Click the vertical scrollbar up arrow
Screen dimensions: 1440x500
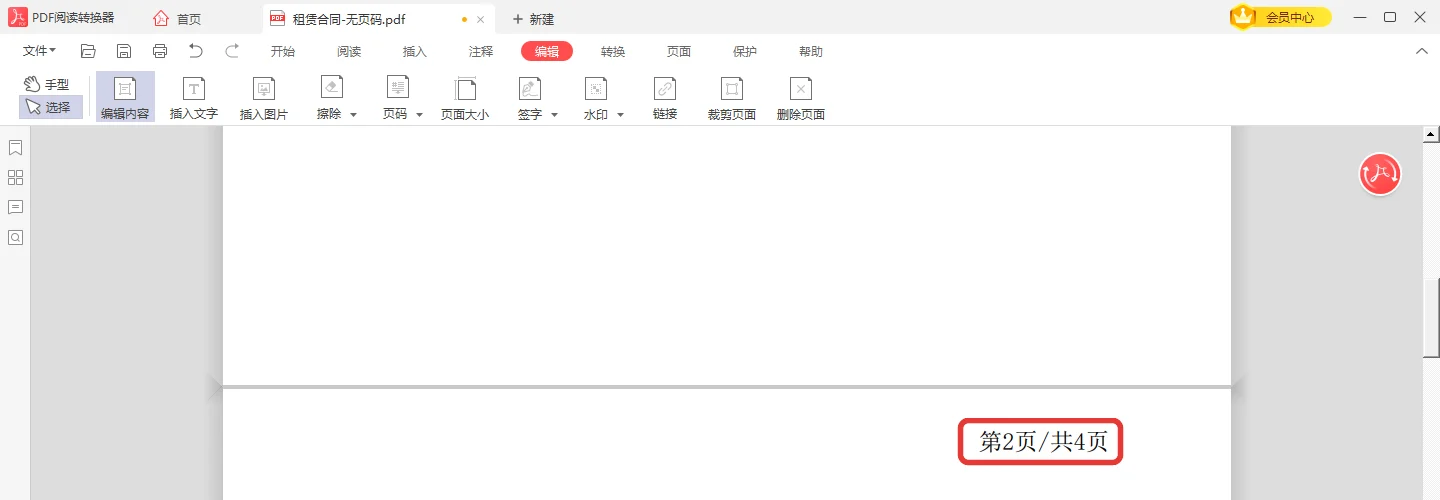tap(1431, 134)
